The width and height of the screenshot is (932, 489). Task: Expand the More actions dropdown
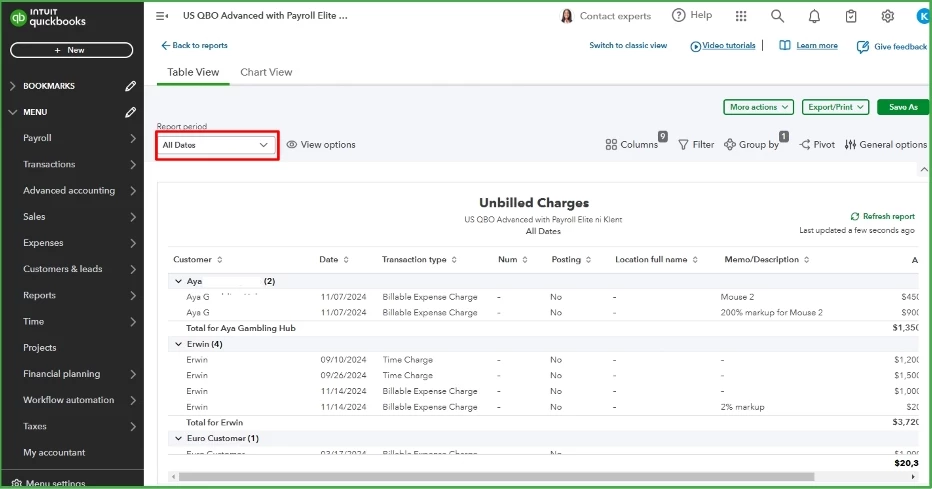click(758, 107)
